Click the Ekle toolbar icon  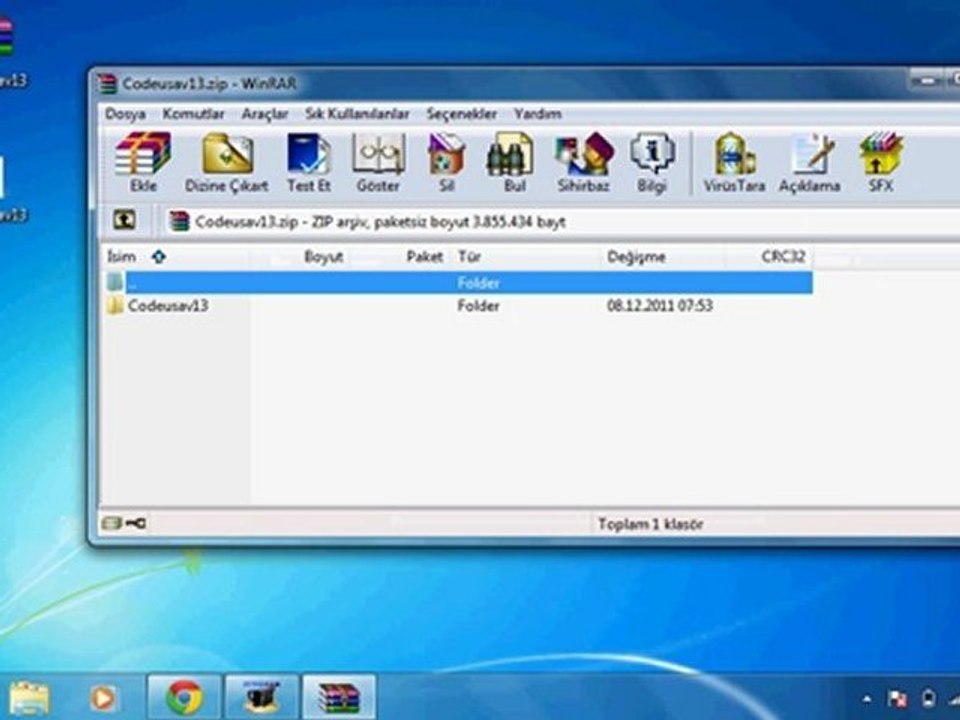tap(143, 162)
